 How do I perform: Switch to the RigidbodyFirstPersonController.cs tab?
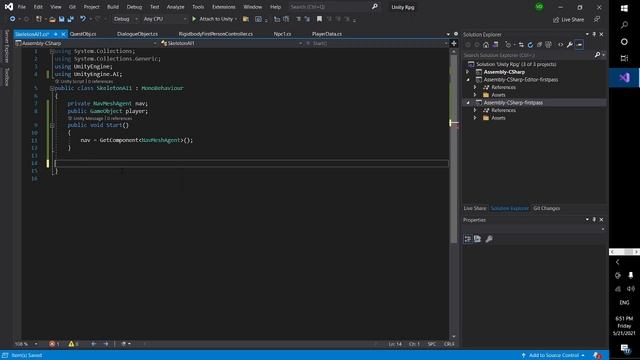coord(216,34)
